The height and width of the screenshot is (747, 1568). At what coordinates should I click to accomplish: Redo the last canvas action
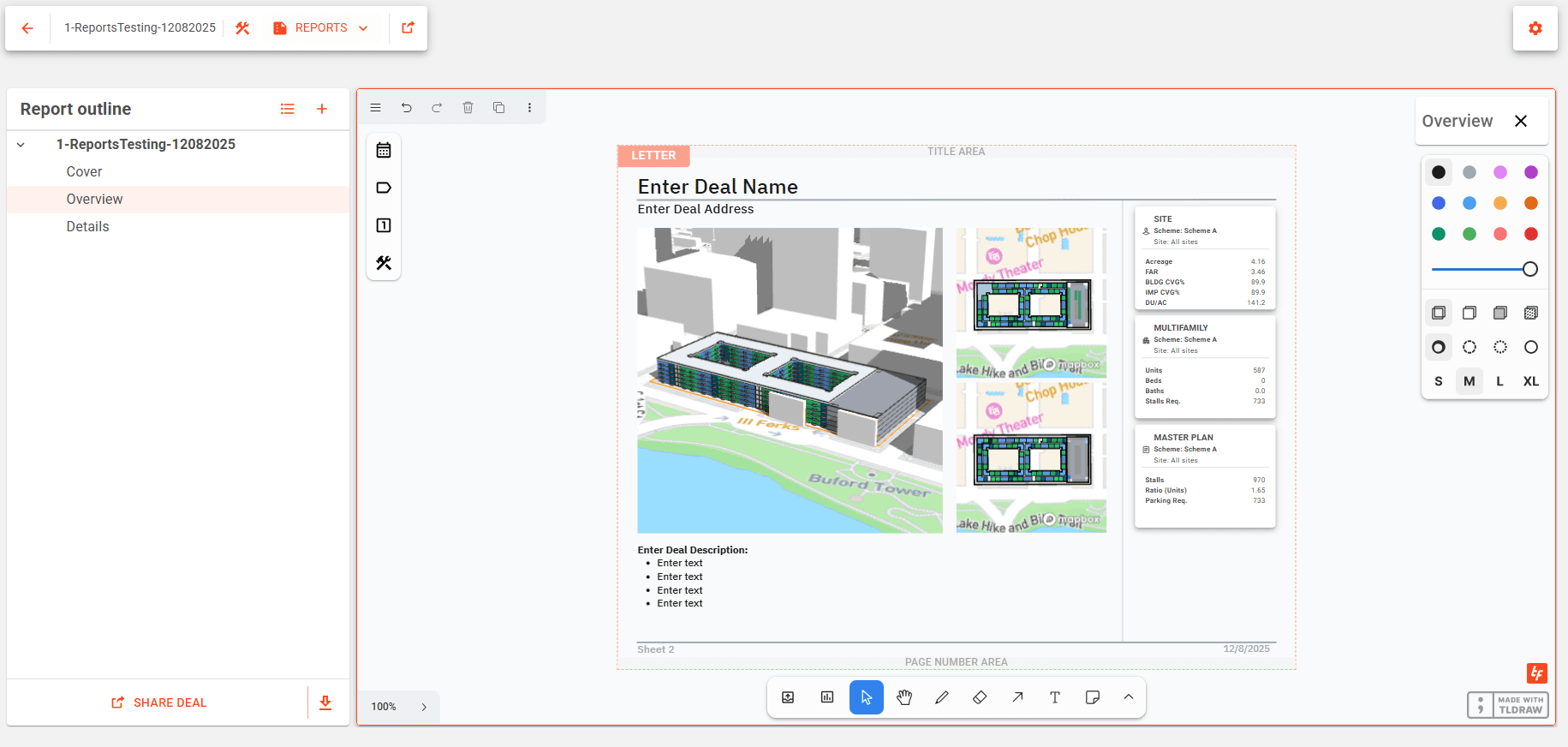coord(437,108)
